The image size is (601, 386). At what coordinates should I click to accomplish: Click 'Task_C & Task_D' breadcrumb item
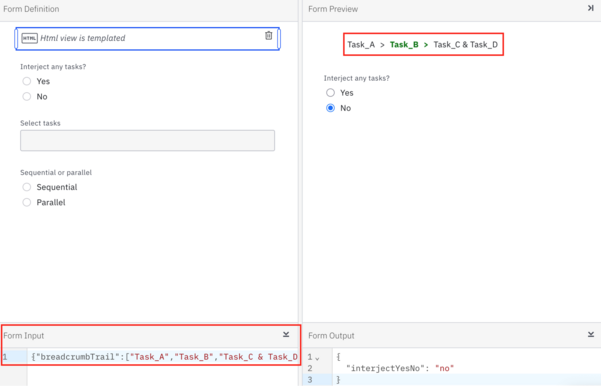tap(465, 44)
